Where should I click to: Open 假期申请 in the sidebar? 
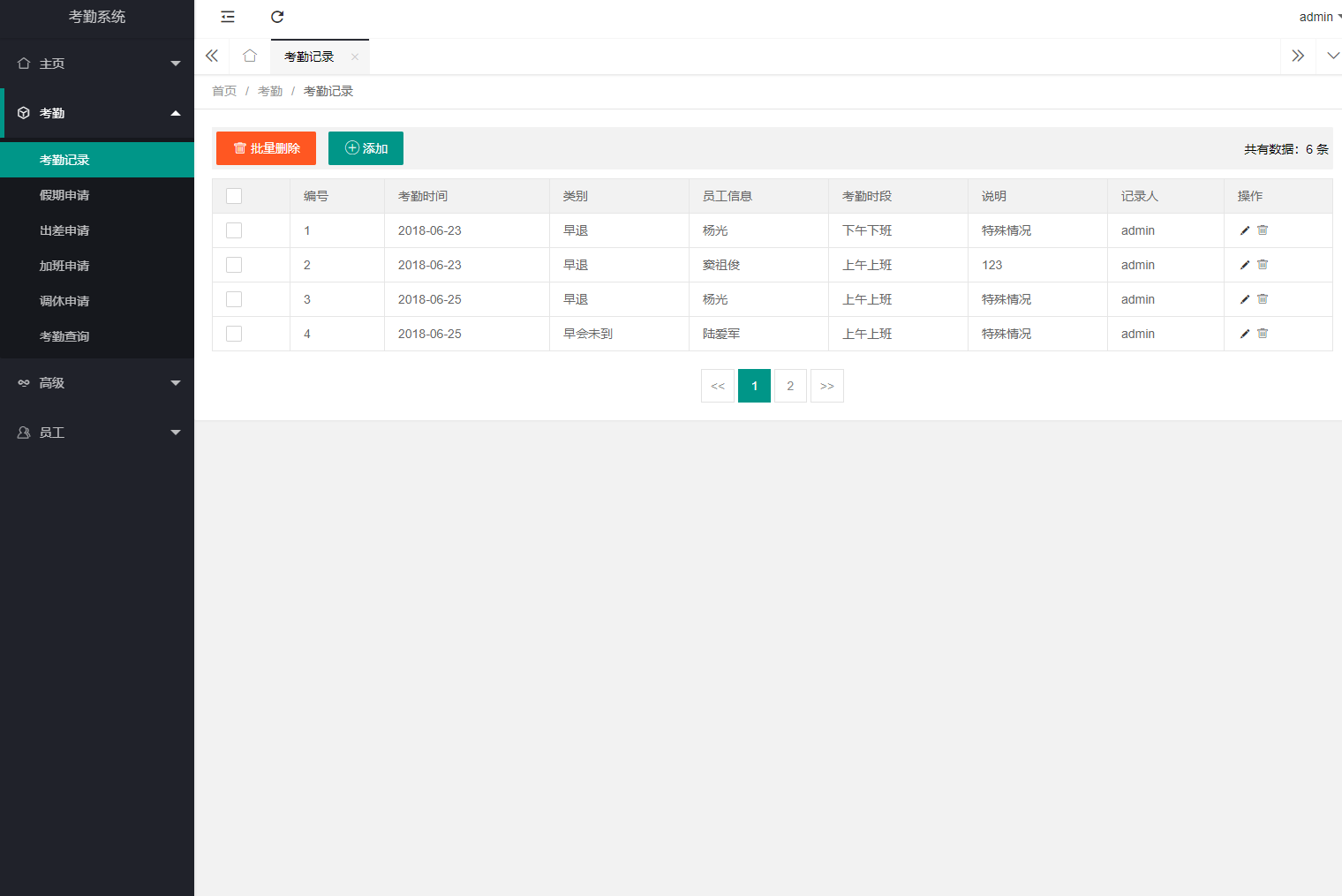click(x=97, y=195)
